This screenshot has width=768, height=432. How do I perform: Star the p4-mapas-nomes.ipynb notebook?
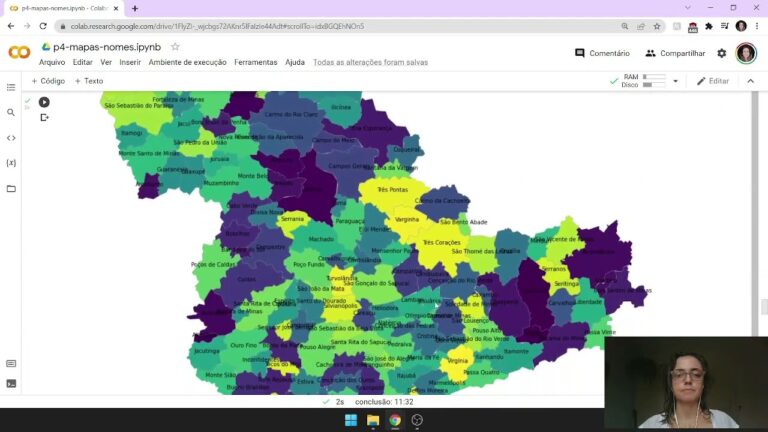pyautogui.click(x=175, y=47)
